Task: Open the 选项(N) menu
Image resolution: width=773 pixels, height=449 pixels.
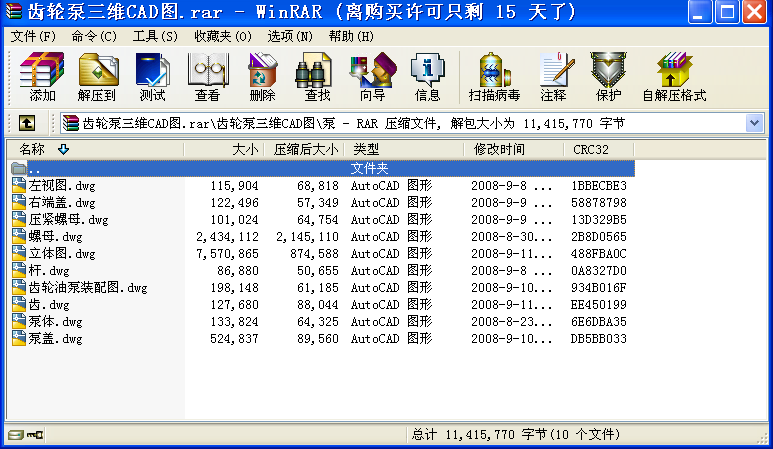Action: tap(289, 36)
